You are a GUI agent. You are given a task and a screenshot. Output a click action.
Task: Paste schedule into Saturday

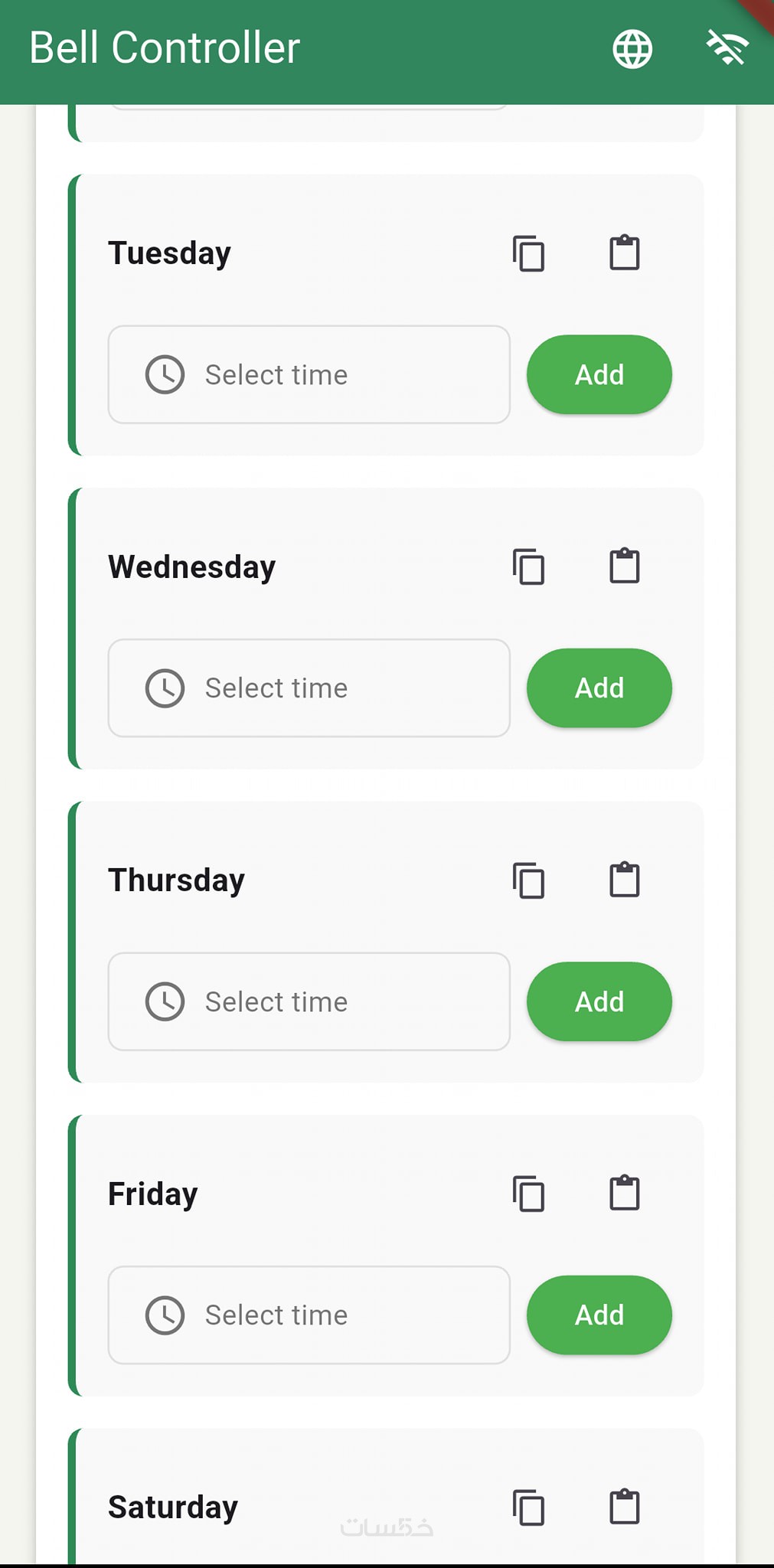624,1507
